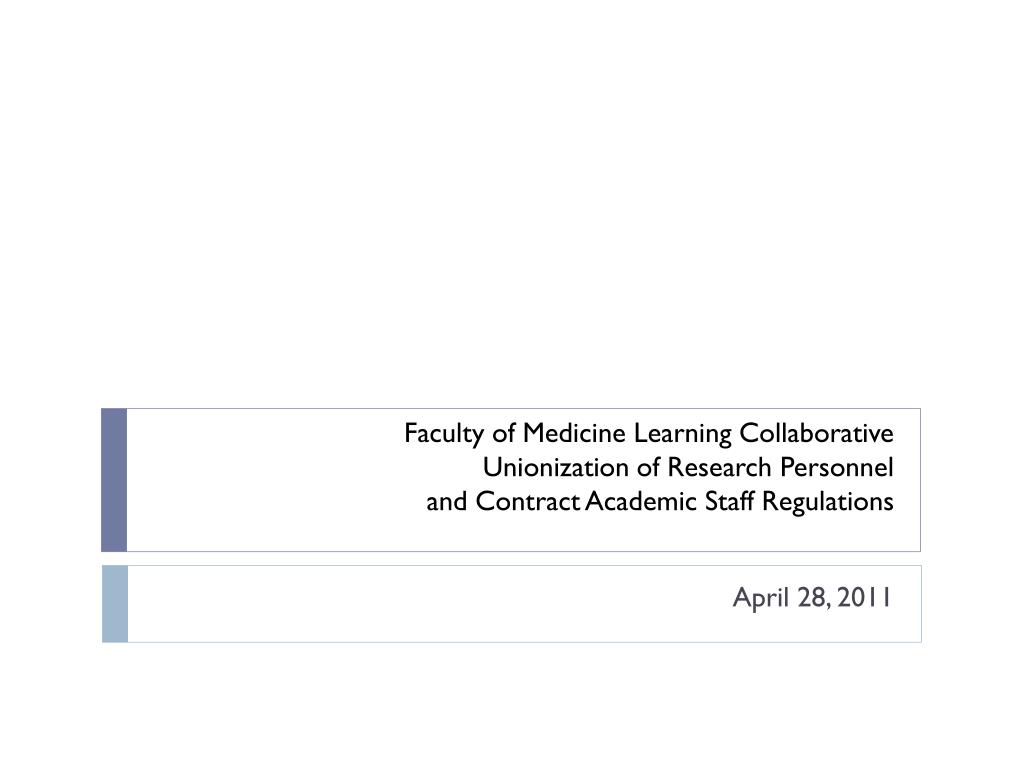The height and width of the screenshot is (768, 1024).
Task: Click empty area inside the title text box
Action: 261,480
